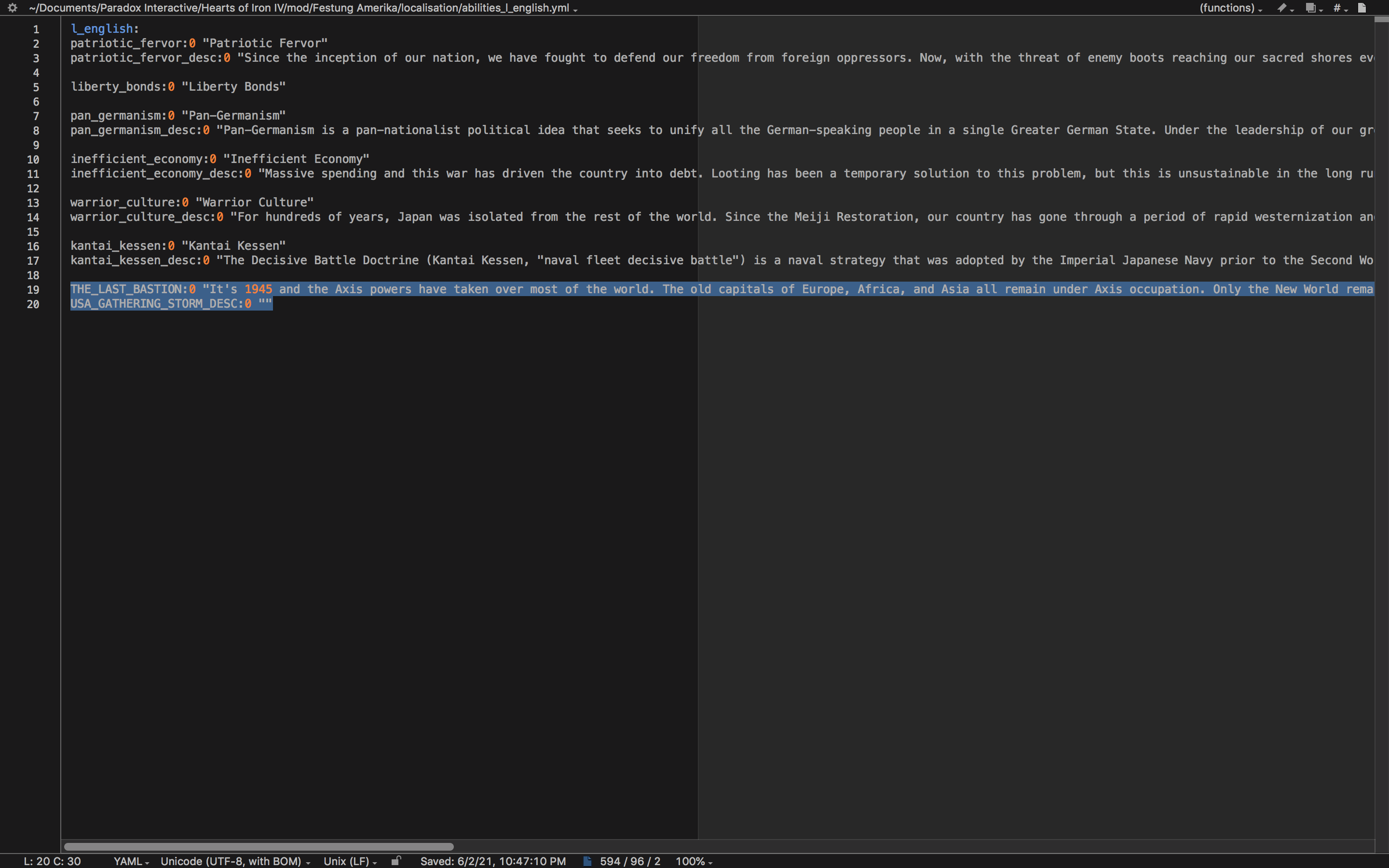Open the settings gear icon
This screenshot has width=1389, height=868.
tap(12, 8)
